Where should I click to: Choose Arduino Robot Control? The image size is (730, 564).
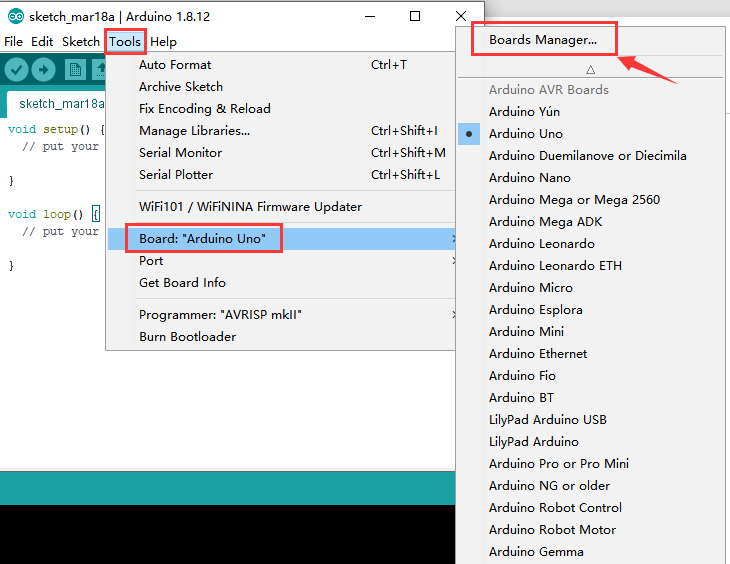pyautogui.click(x=590, y=508)
